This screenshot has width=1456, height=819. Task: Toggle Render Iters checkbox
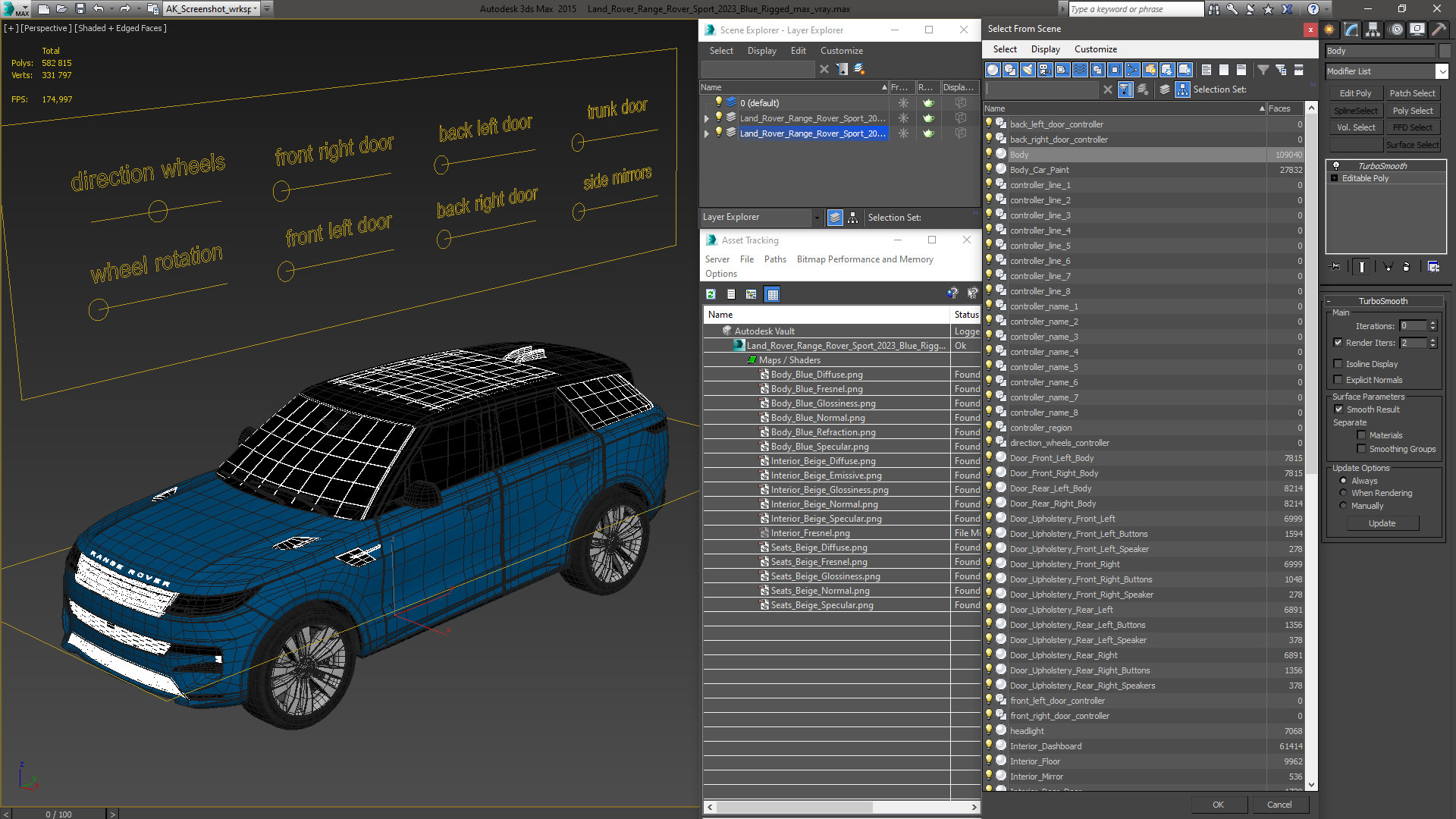tap(1338, 343)
